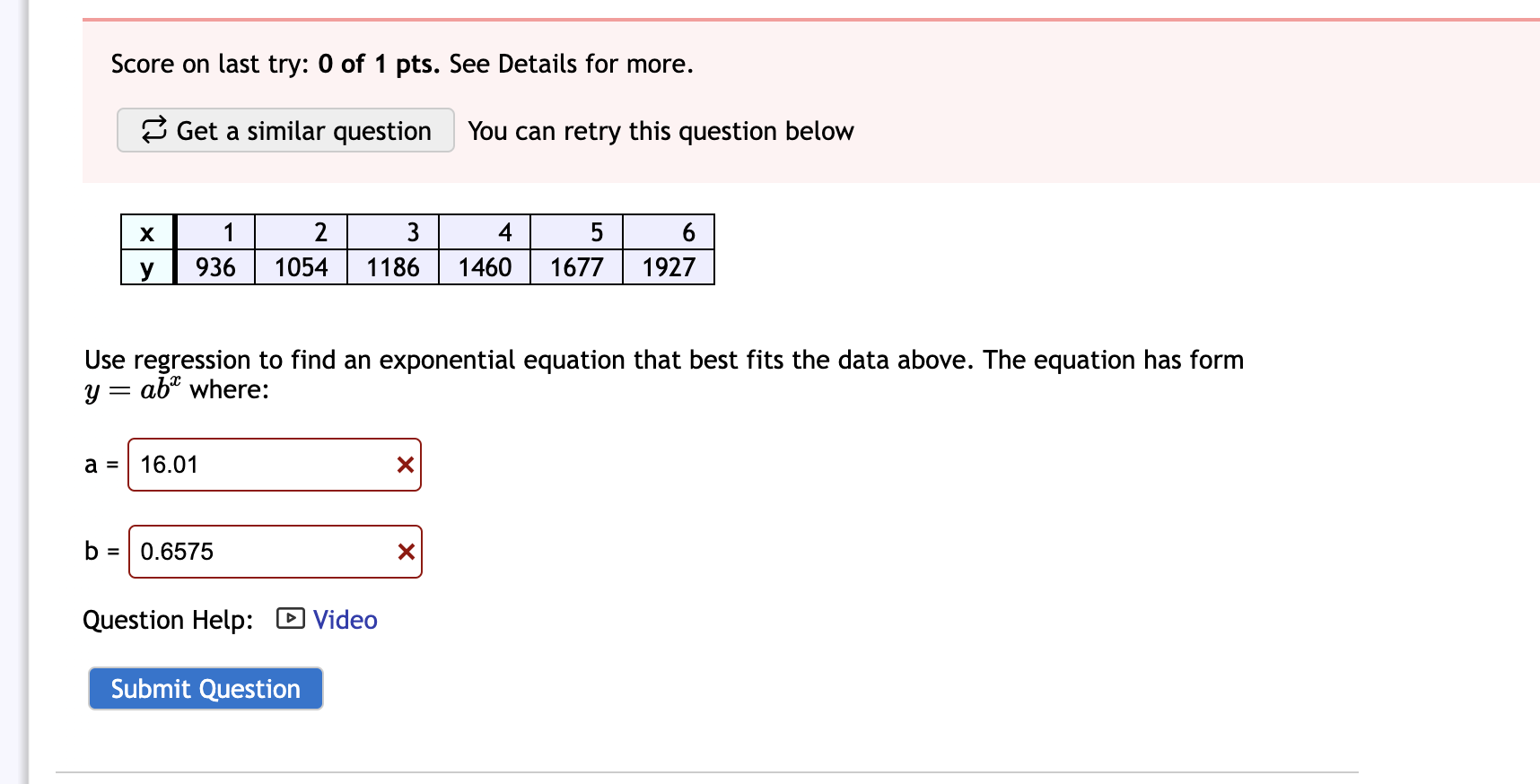1540x784 pixels.
Task: Open the Video help link
Action: tap(345, 619)
